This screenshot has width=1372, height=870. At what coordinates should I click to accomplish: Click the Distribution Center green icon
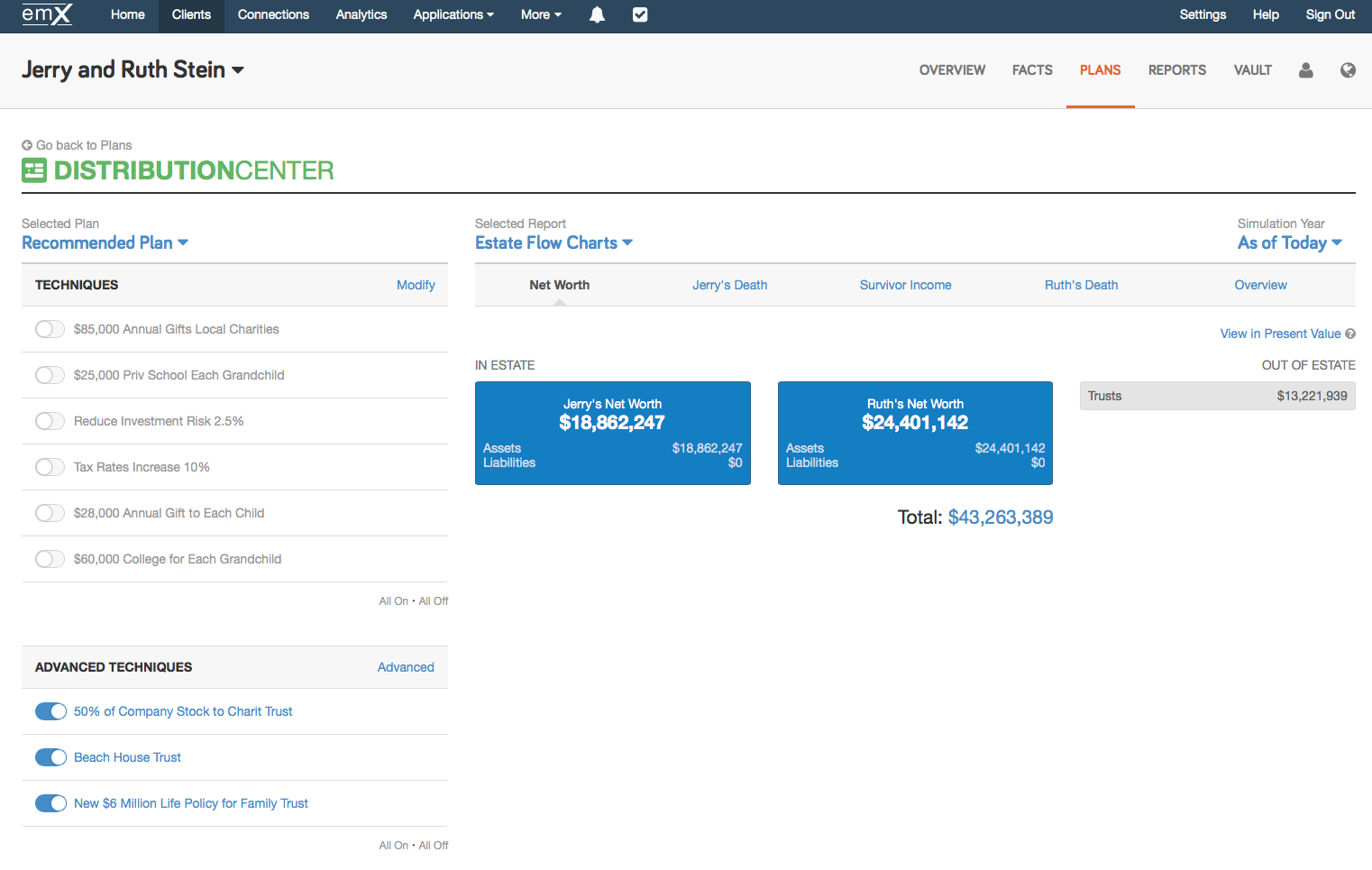[x=34, y=170]
